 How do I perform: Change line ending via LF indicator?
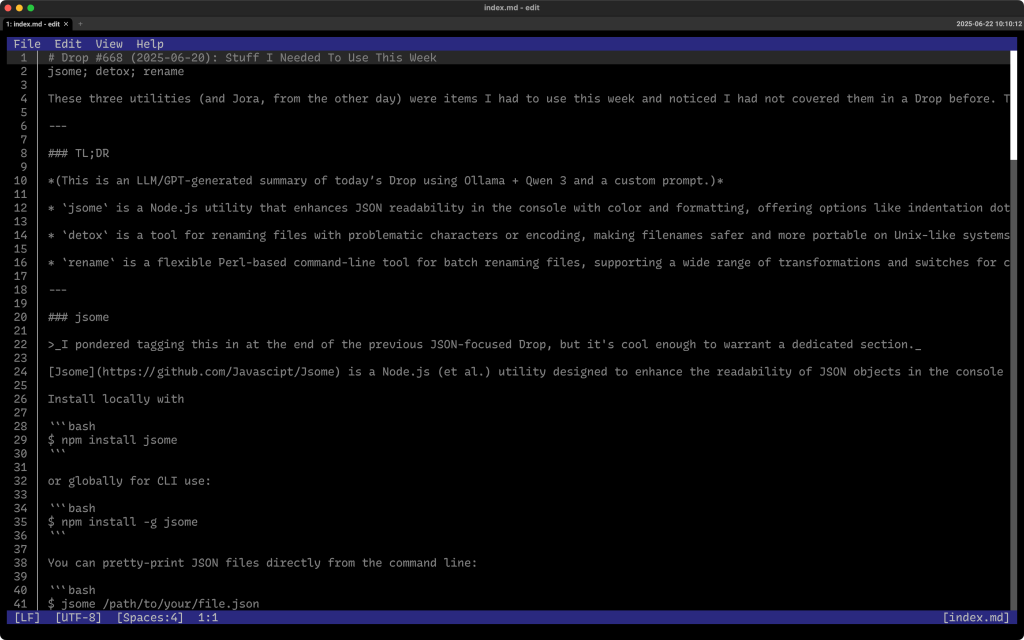click(x=27, y=618)
